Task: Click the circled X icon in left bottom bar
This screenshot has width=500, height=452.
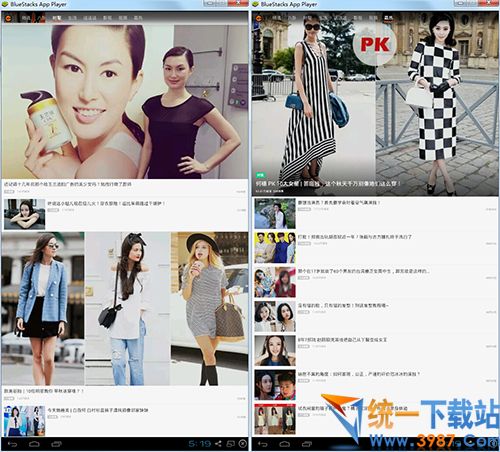Action: 243,444
